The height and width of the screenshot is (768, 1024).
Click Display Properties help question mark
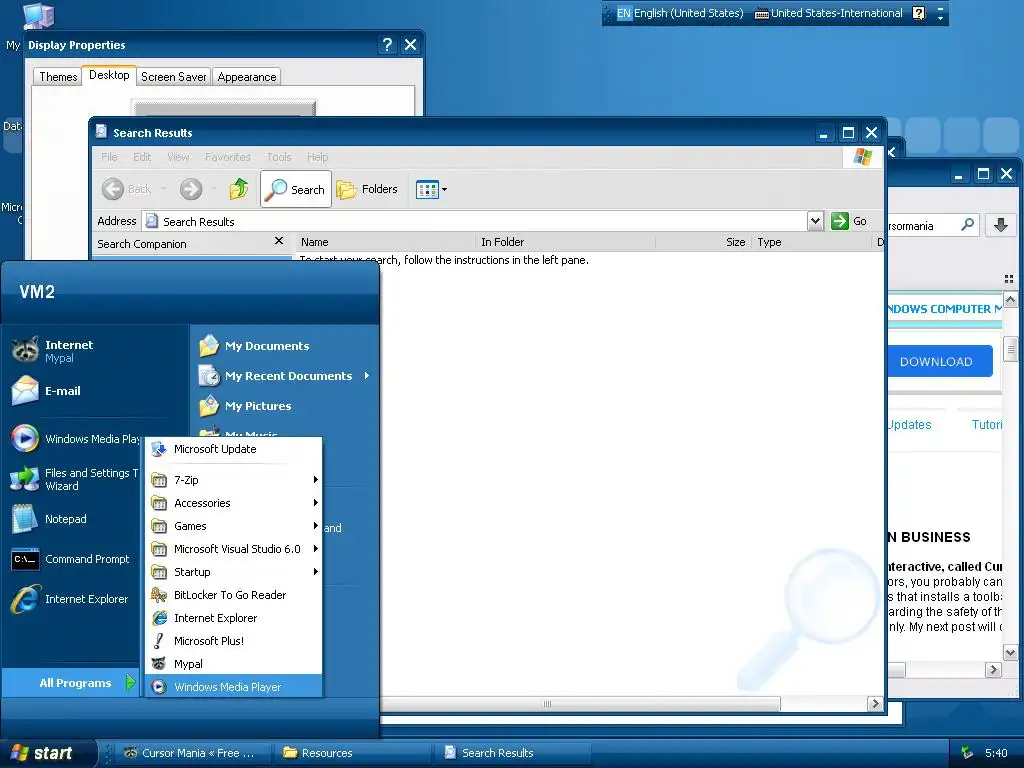pos(387,44)
